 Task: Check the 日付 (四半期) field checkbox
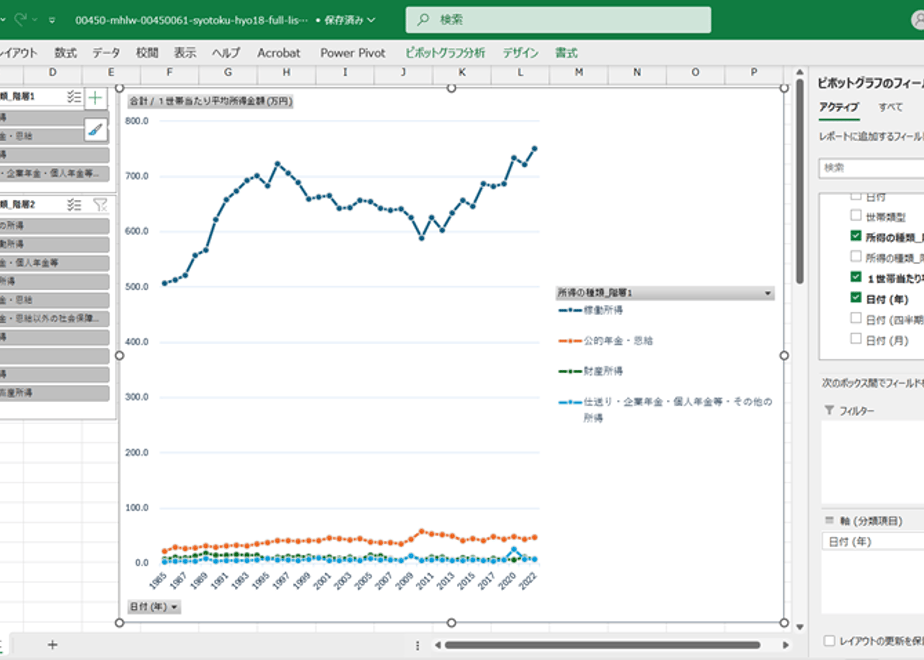click(x=856, y=318)
